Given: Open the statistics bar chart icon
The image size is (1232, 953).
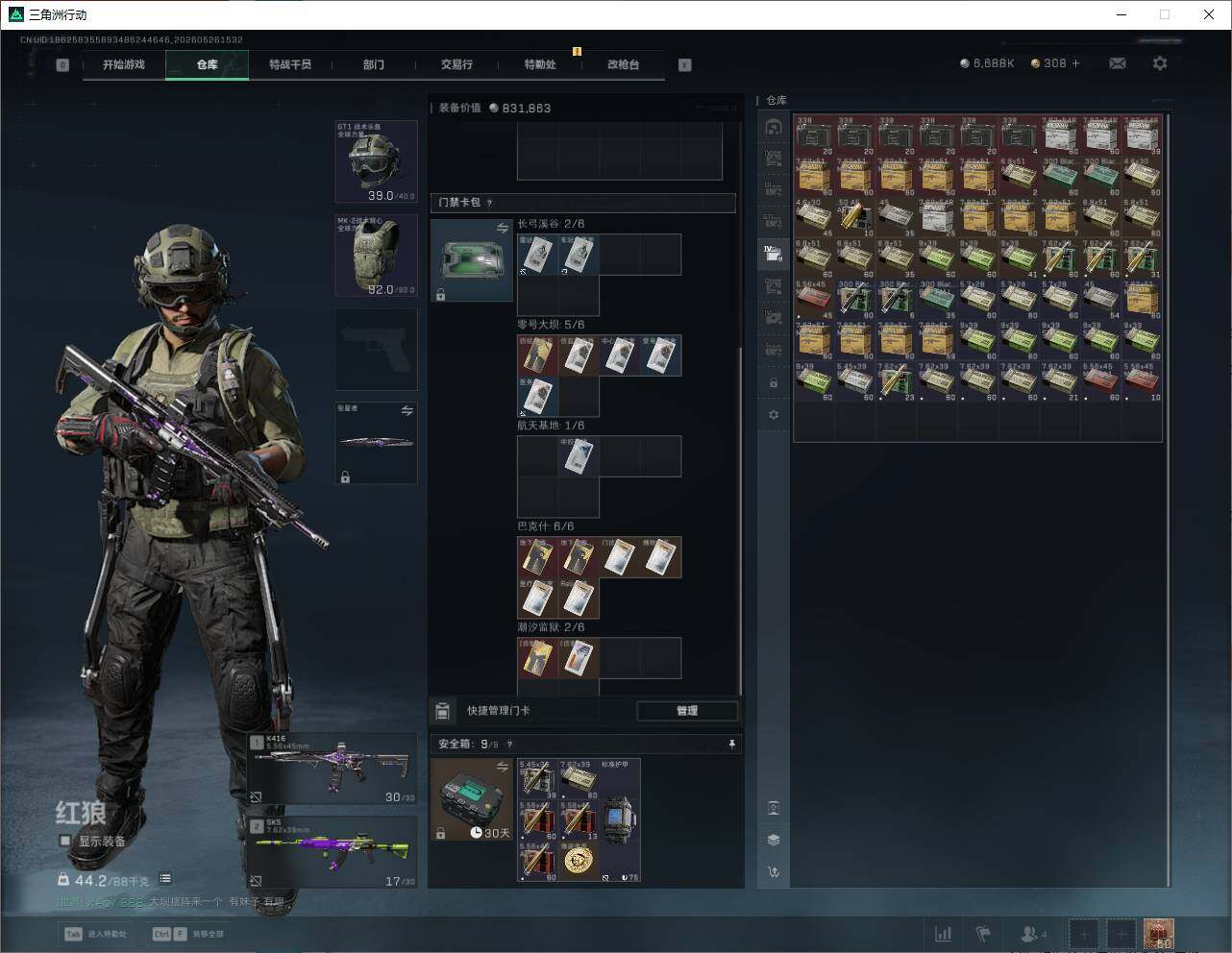Looking at the screenshot, I should 943,934.
